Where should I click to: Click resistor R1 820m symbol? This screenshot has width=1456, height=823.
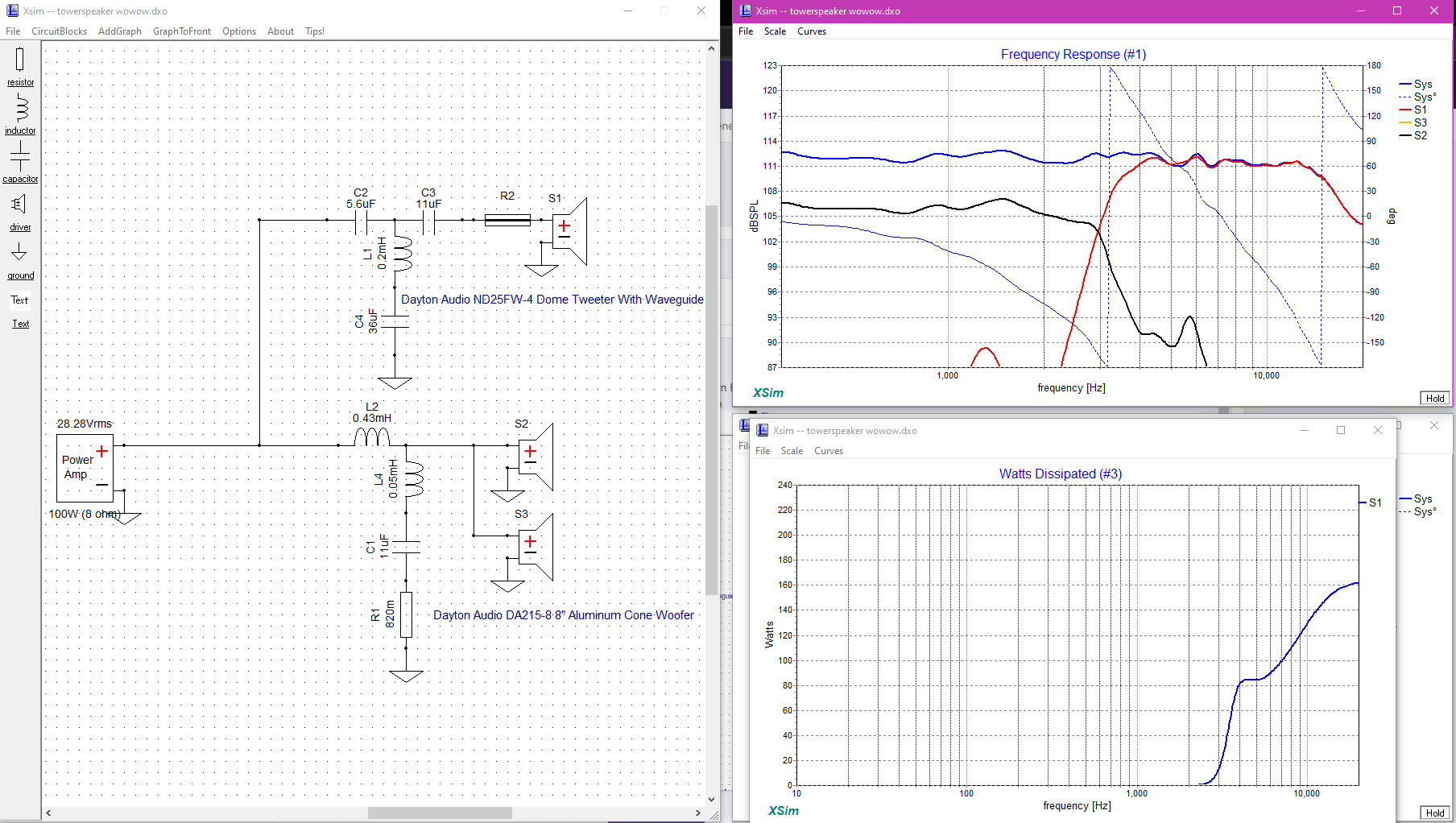(x=406, y=614)
